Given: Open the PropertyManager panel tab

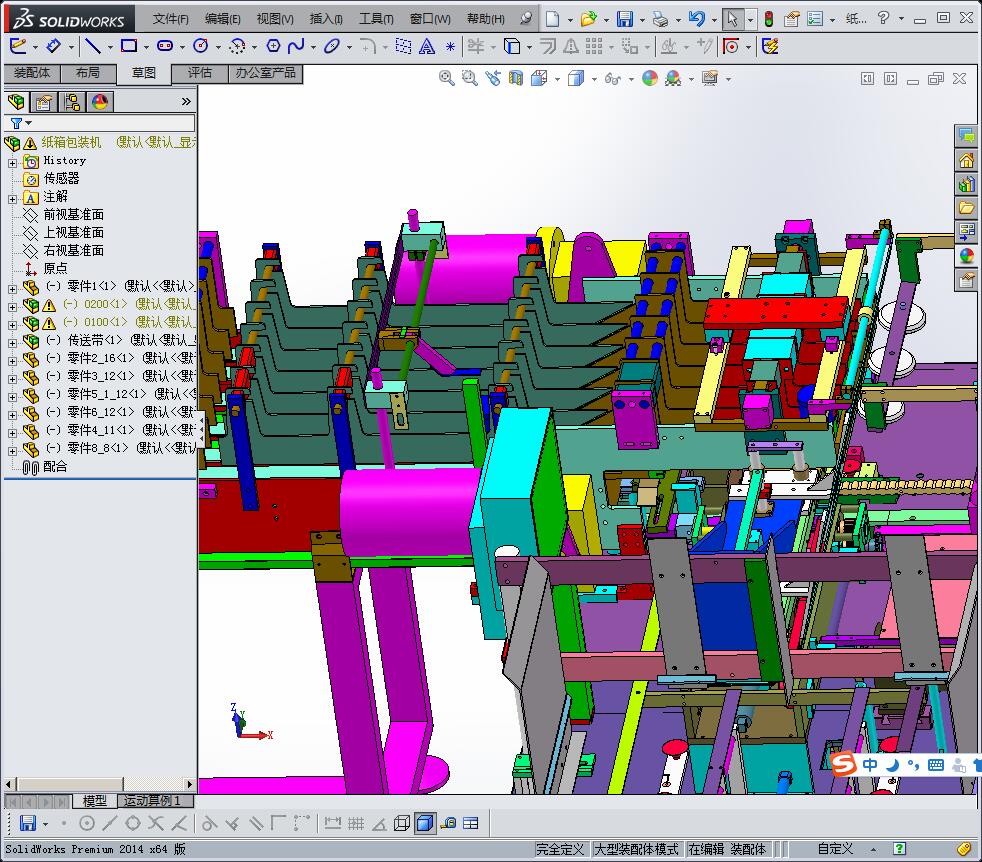Looking at the screenshot, I should [44, 102].
